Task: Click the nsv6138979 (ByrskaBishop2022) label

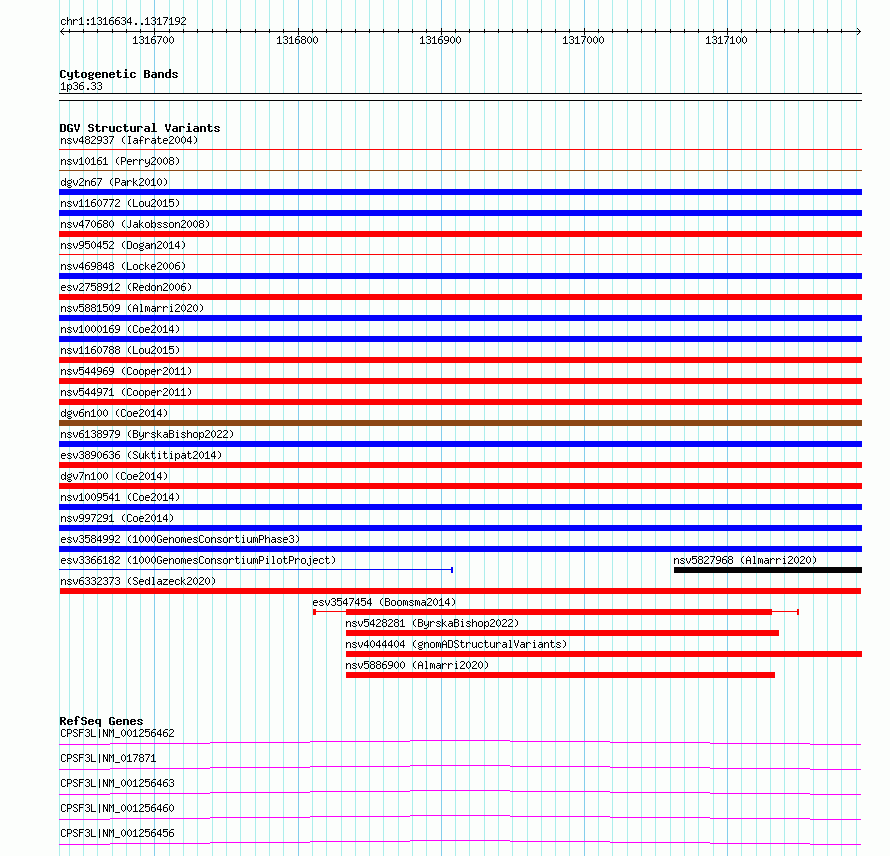Action: click(x=147, y=434)
